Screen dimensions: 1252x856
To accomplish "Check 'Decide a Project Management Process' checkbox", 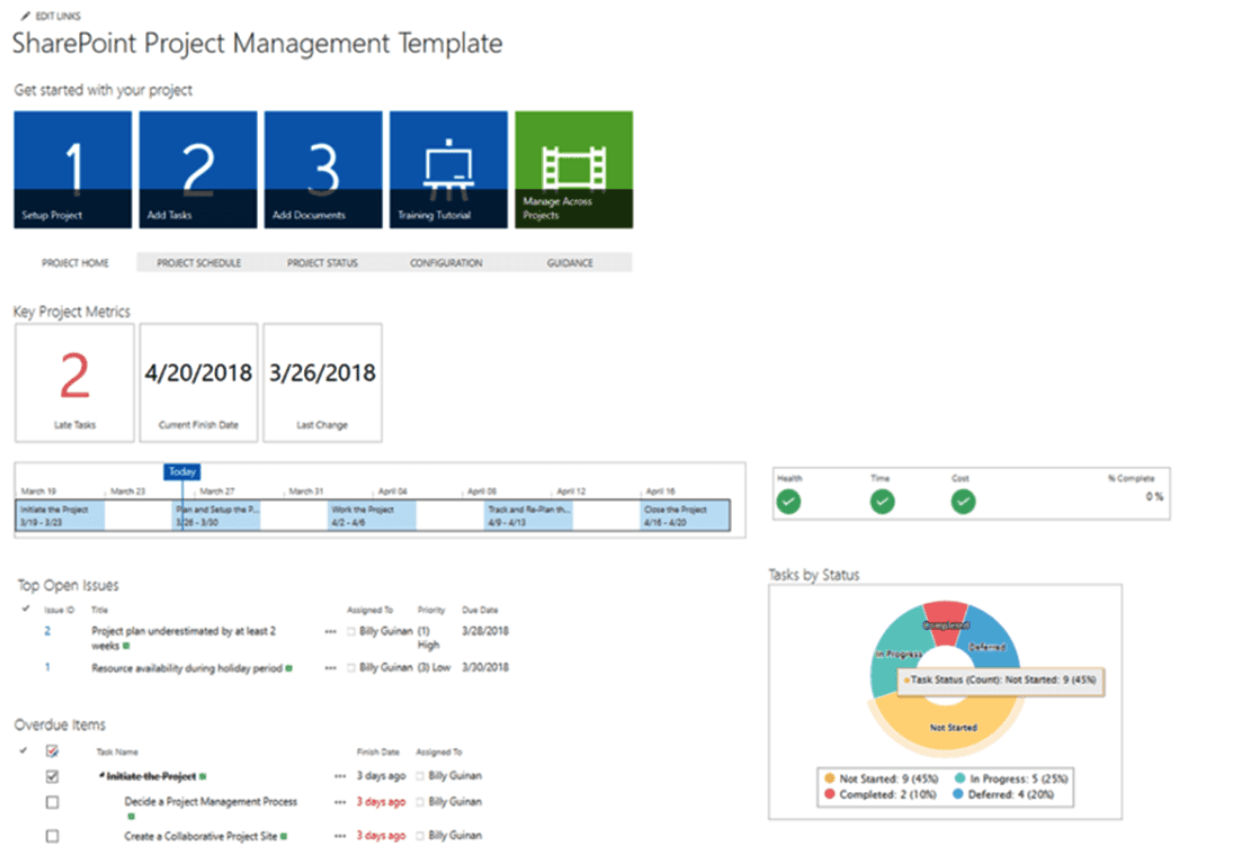I will (x=53, y=802).
